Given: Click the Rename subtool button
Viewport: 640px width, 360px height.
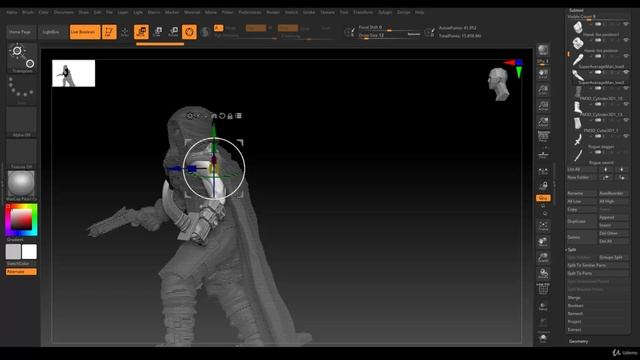Looking at the screenshot, I should click(581, 193).
